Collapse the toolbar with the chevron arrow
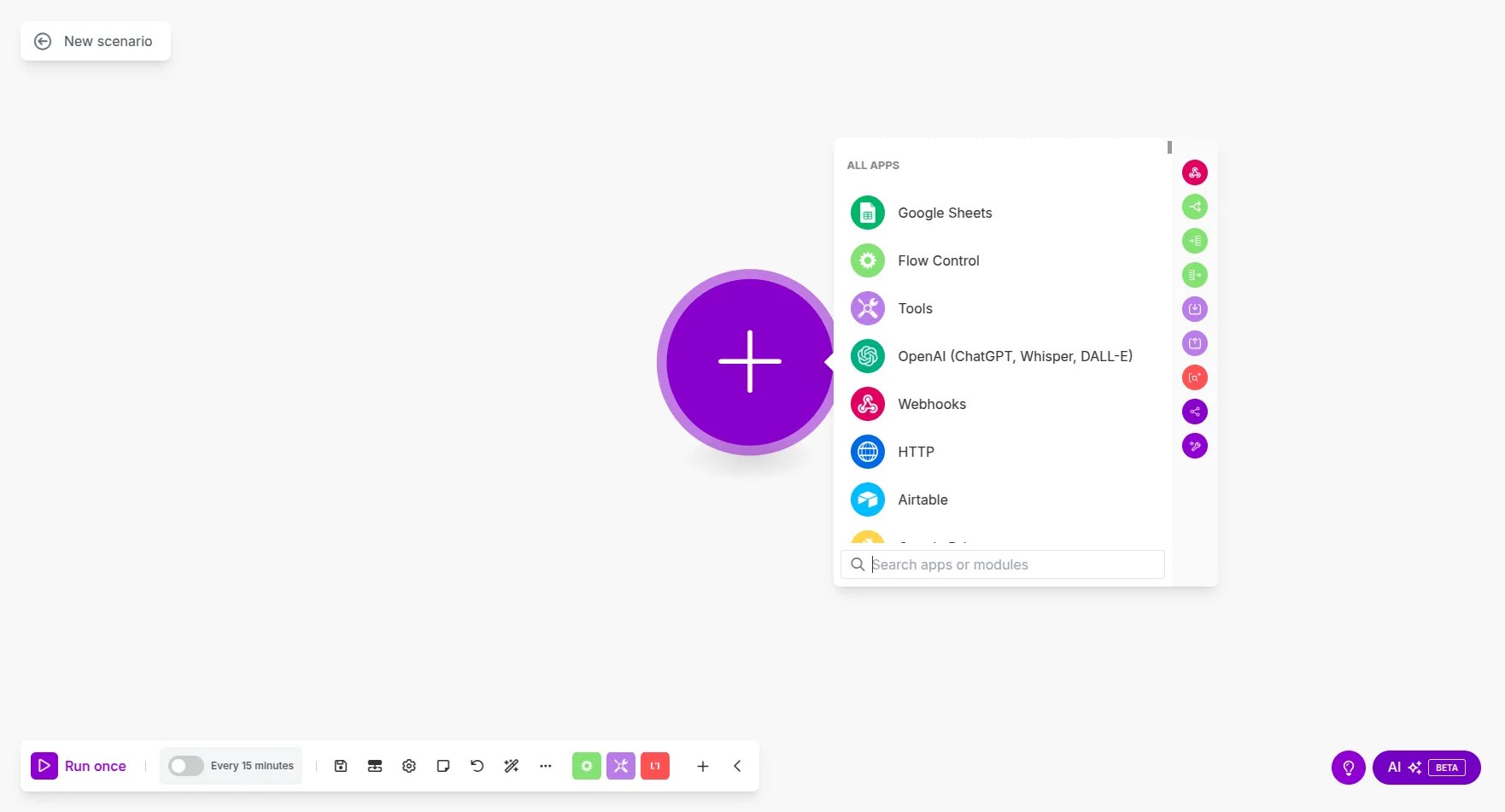 click(737, 766)
